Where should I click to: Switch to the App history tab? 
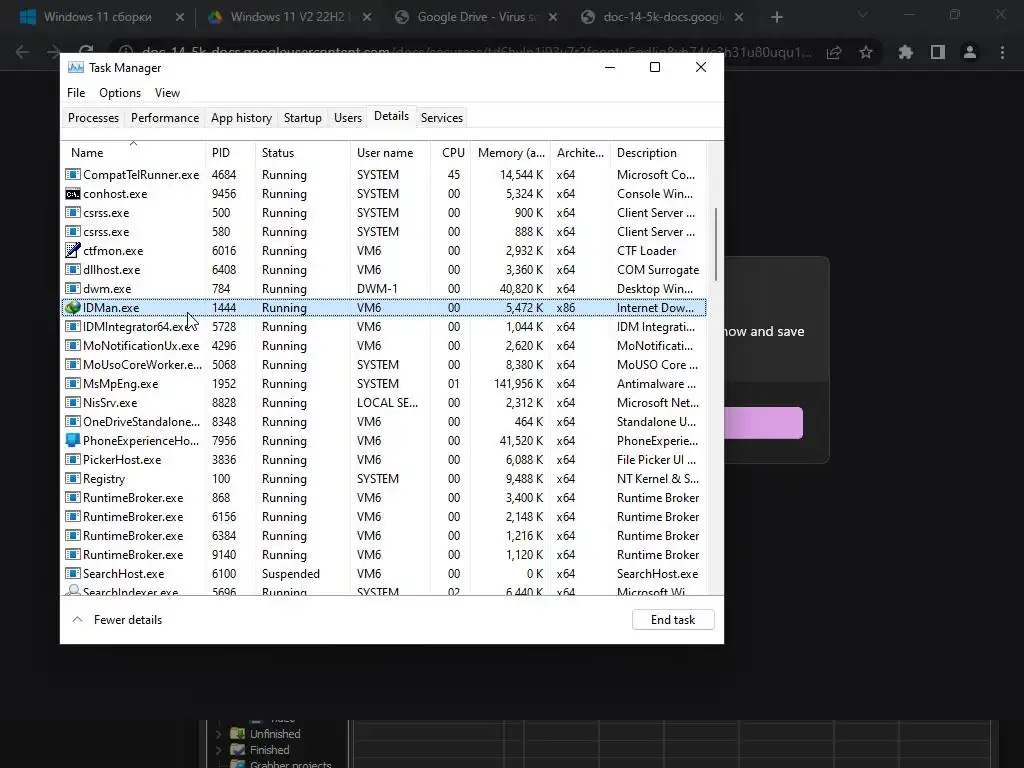pos(241,118)
